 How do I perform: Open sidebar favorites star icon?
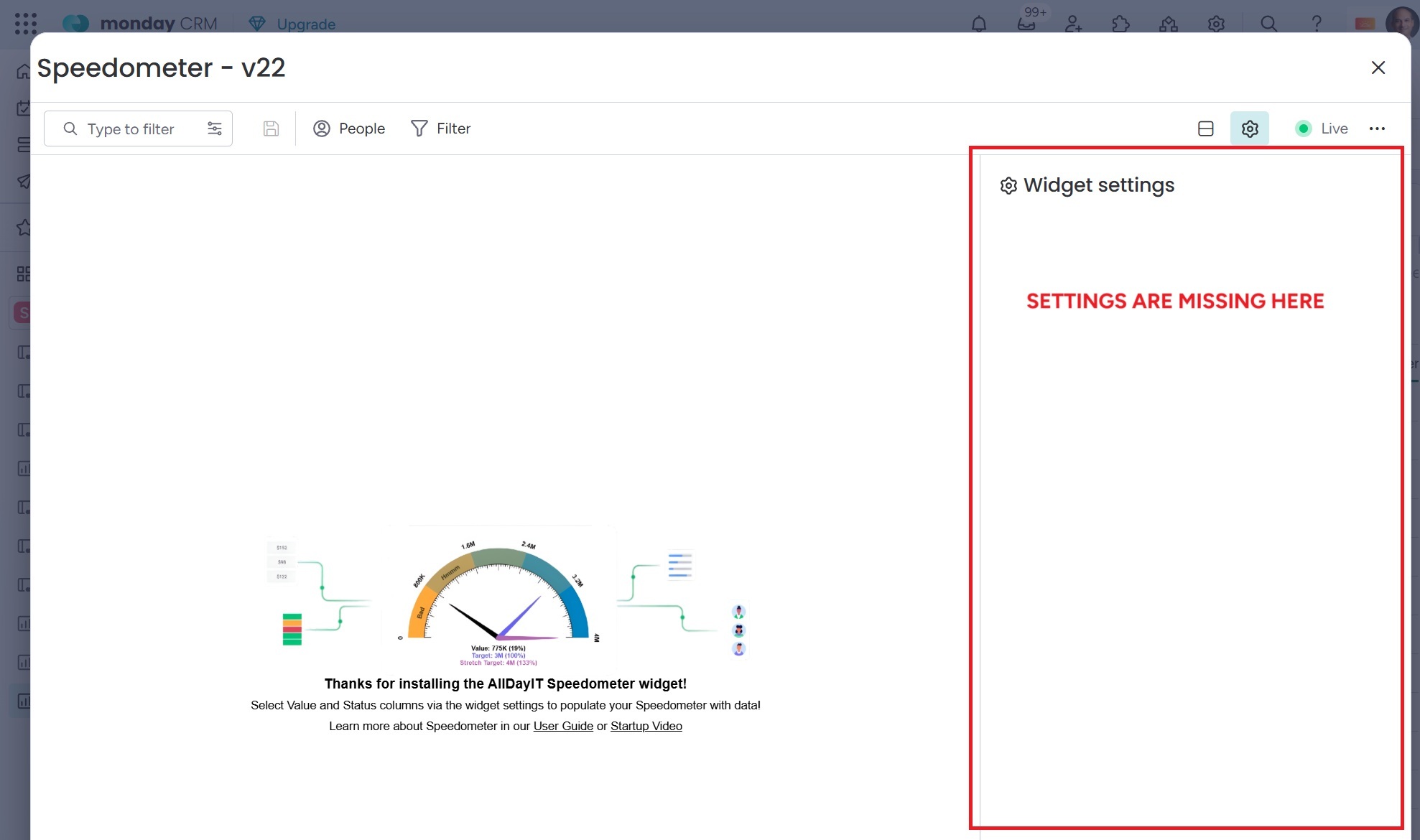pyautogui.click(x=24, y=228)
